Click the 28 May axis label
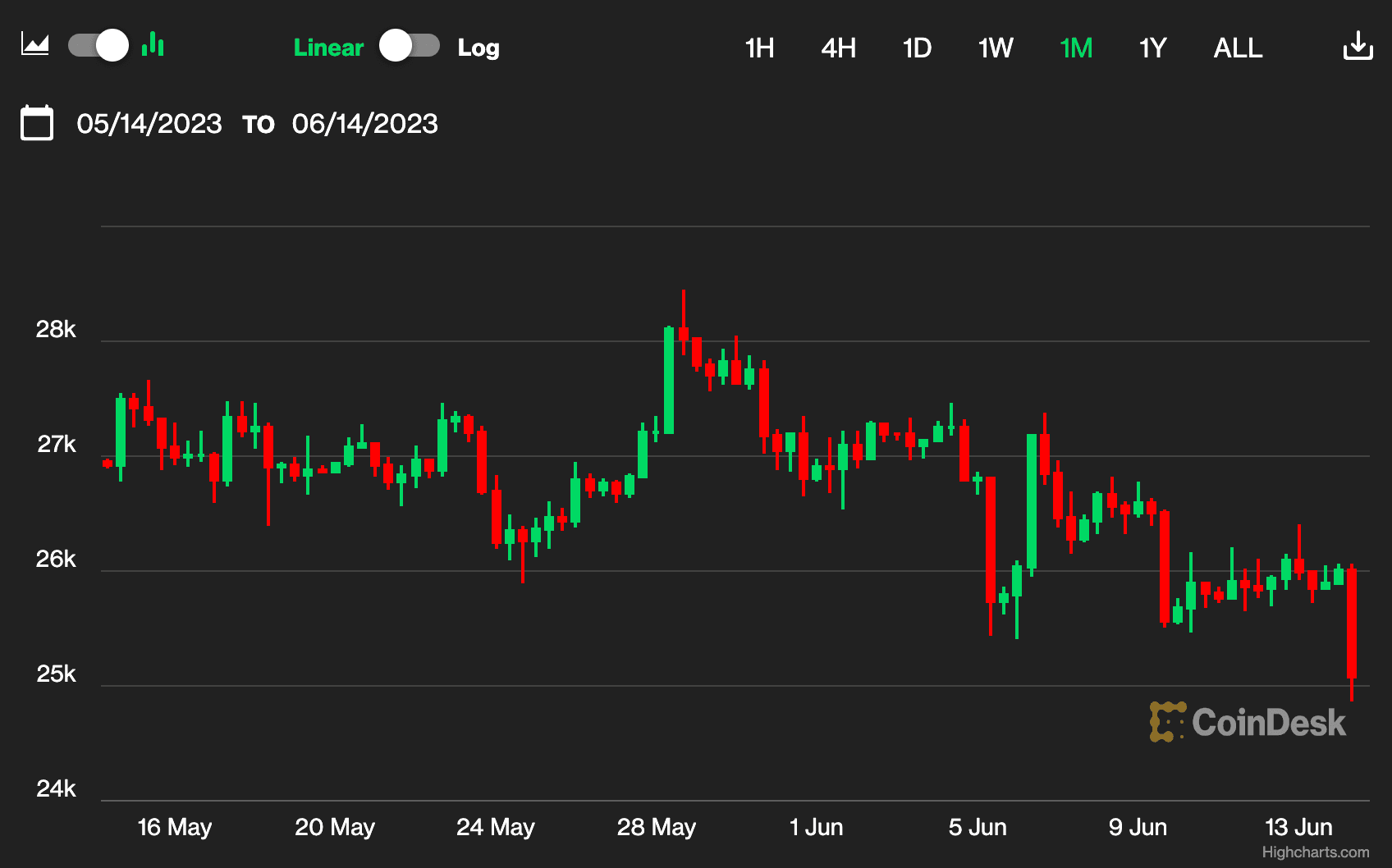1392x868 pixels. click(x=657, y=827)
